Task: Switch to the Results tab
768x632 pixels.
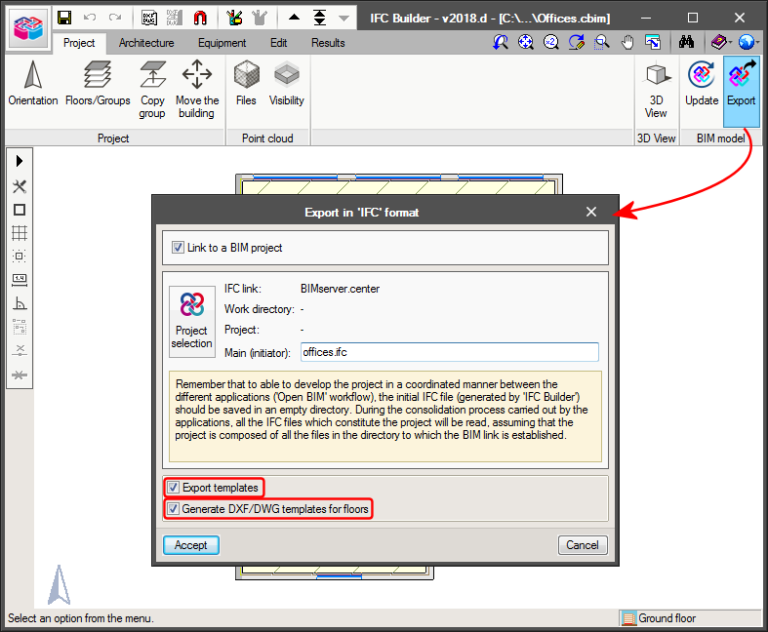Action: 328,43
